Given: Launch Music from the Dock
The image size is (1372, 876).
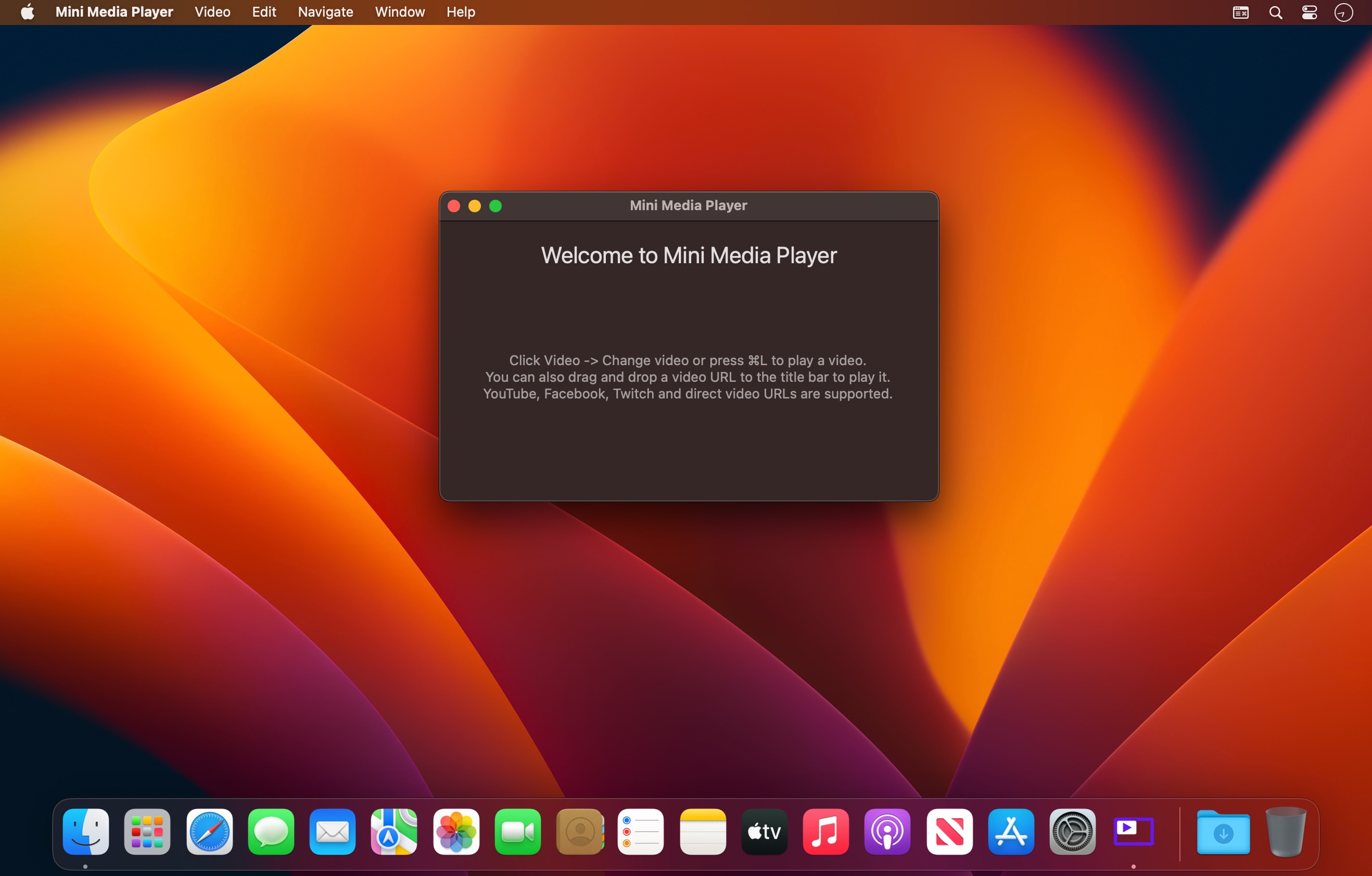Looking at the screenshot, I should (825, 831).
